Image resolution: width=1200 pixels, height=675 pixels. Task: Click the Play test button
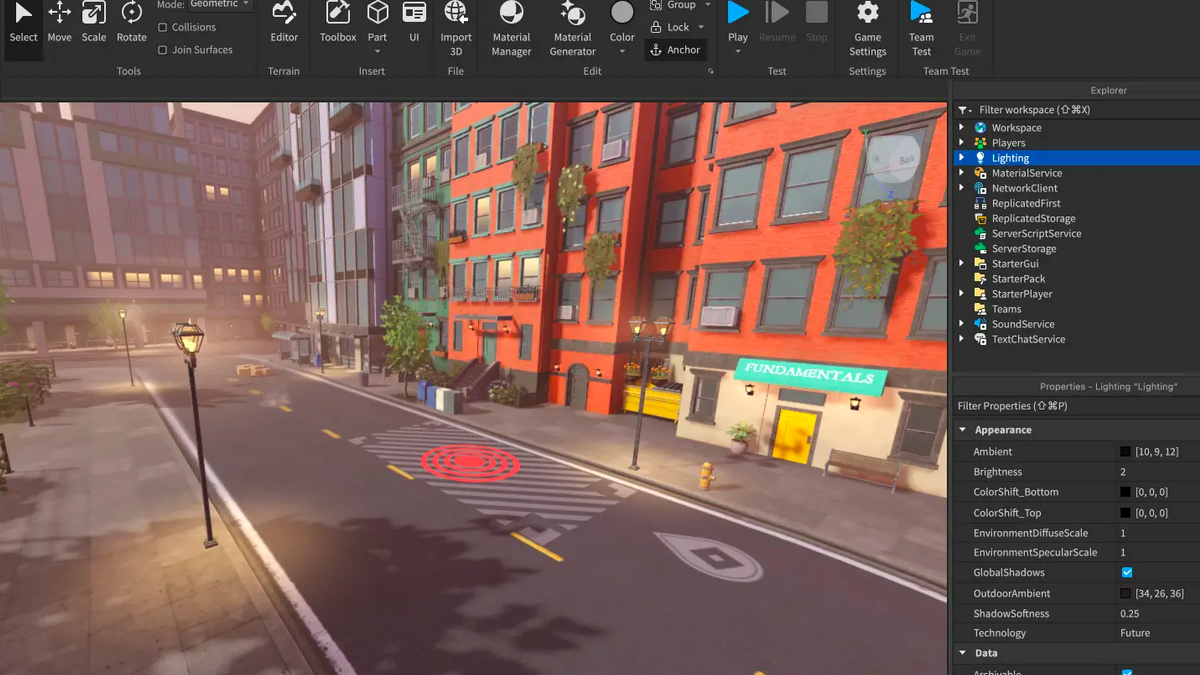[738, 22]
